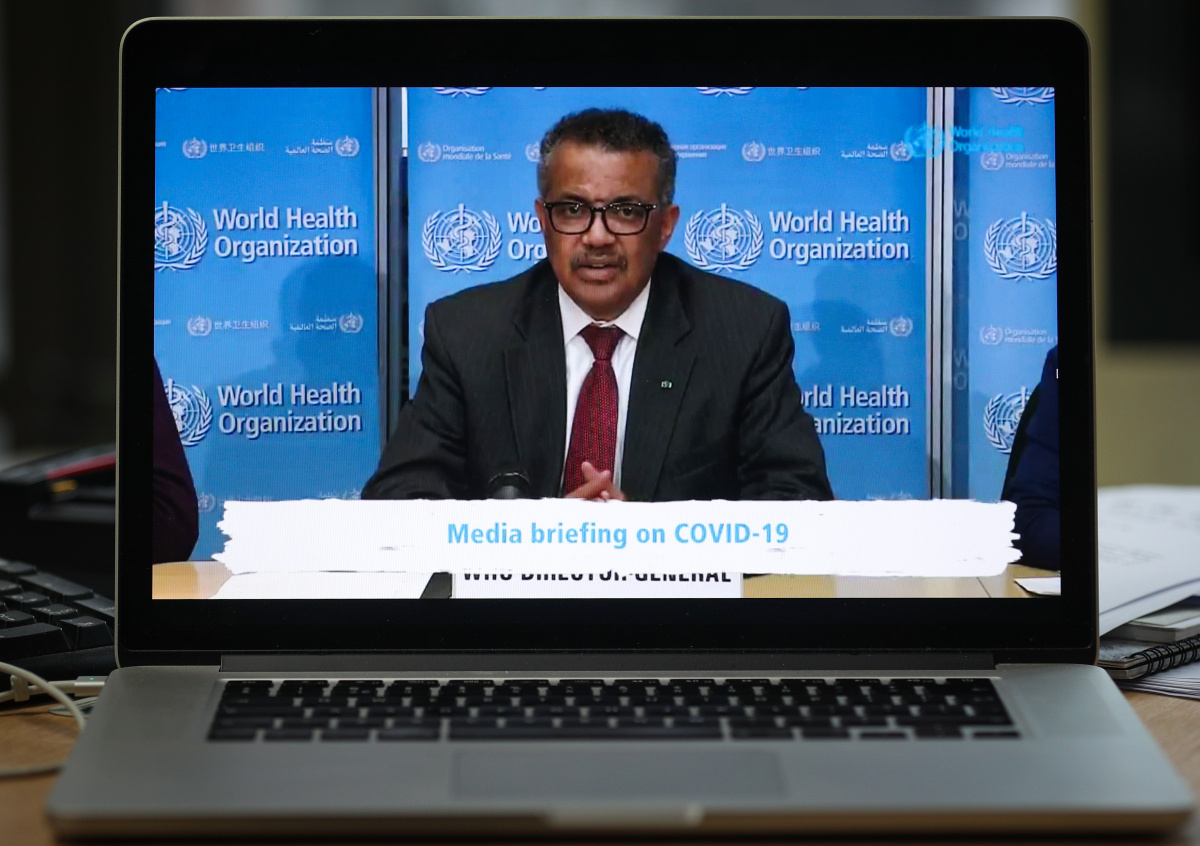1200x846 pixels.
Task: Click the 'Media briefing on COVID-19' caption
Action: pos(617,534)
